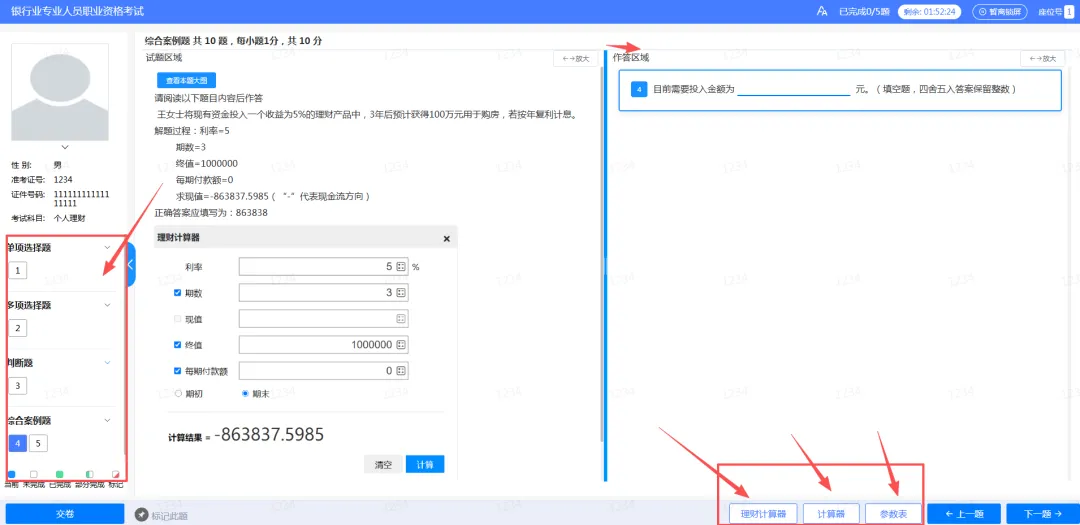1080x525 pixels.
Task: Click the green 已完成 legend swatch
Action: [60, 475]
